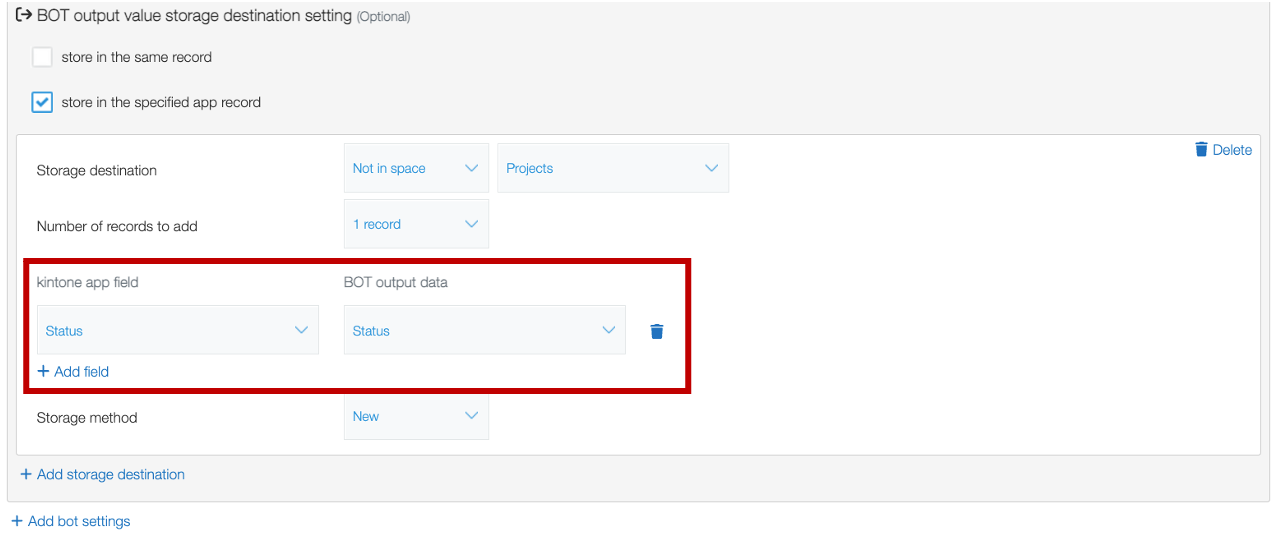
Task: Click the plus icon of Add field
Action: coord(43,371)
